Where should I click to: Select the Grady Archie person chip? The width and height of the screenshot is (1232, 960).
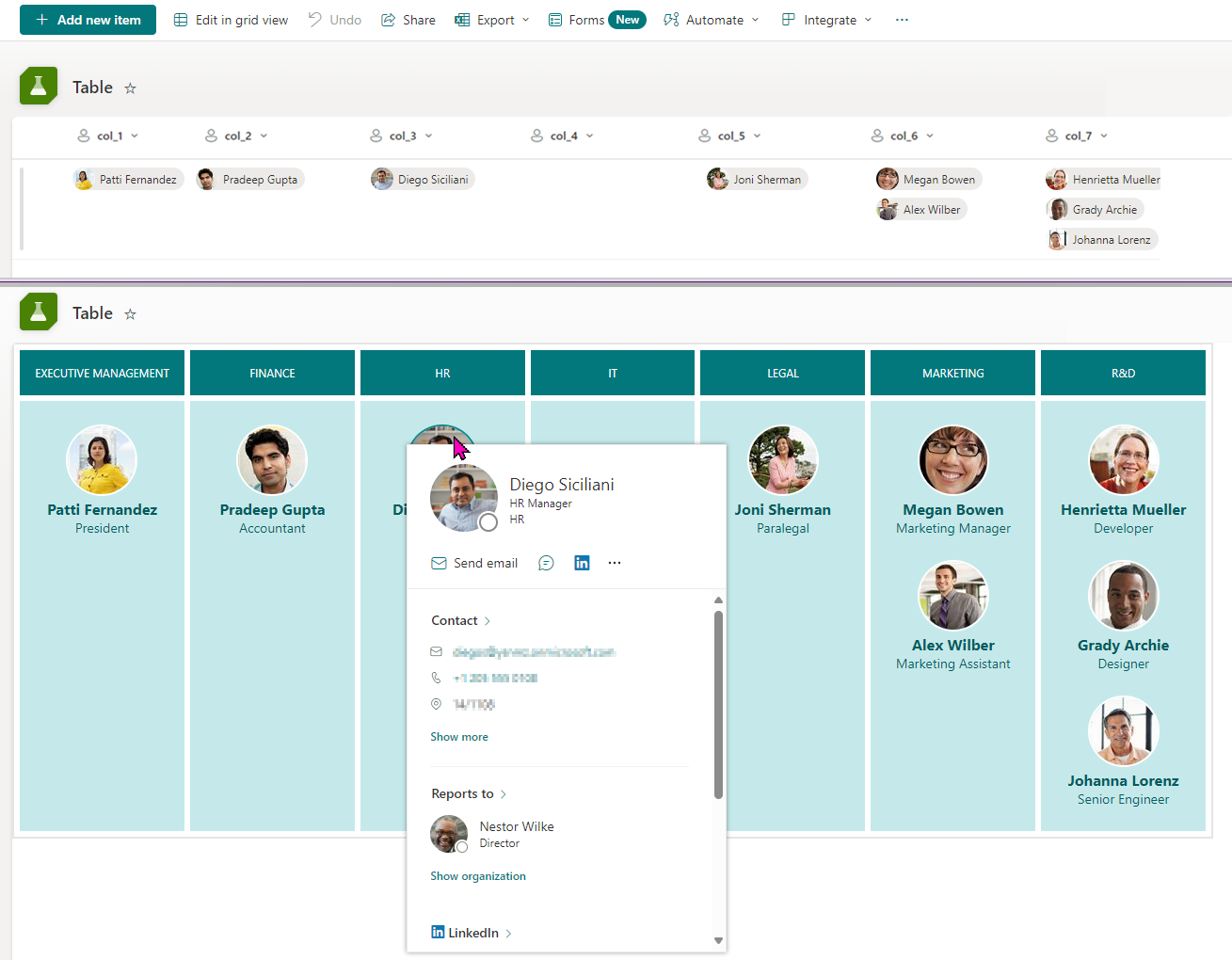coord(1096,209)
